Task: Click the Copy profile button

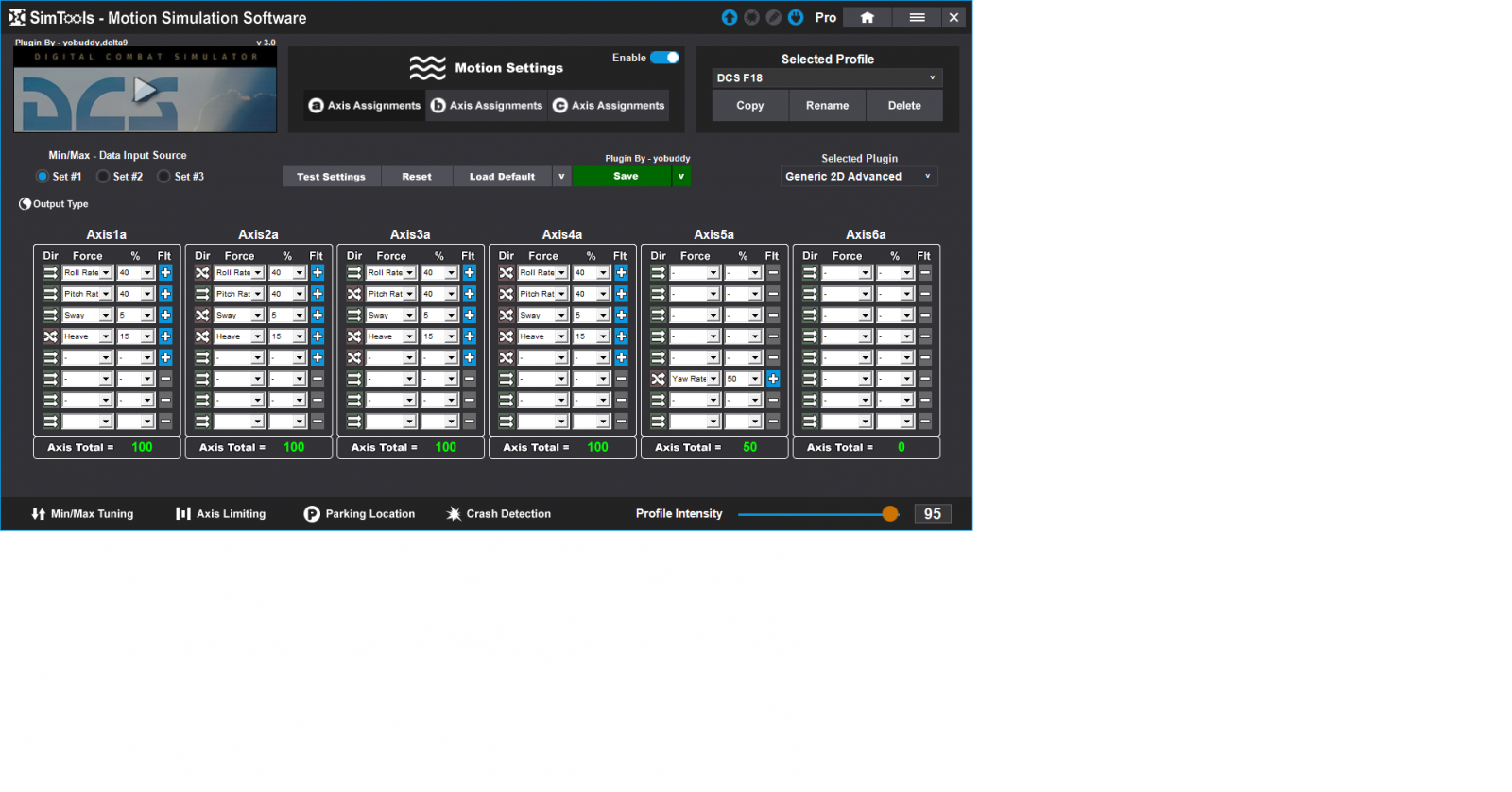Action: [750, 105]
